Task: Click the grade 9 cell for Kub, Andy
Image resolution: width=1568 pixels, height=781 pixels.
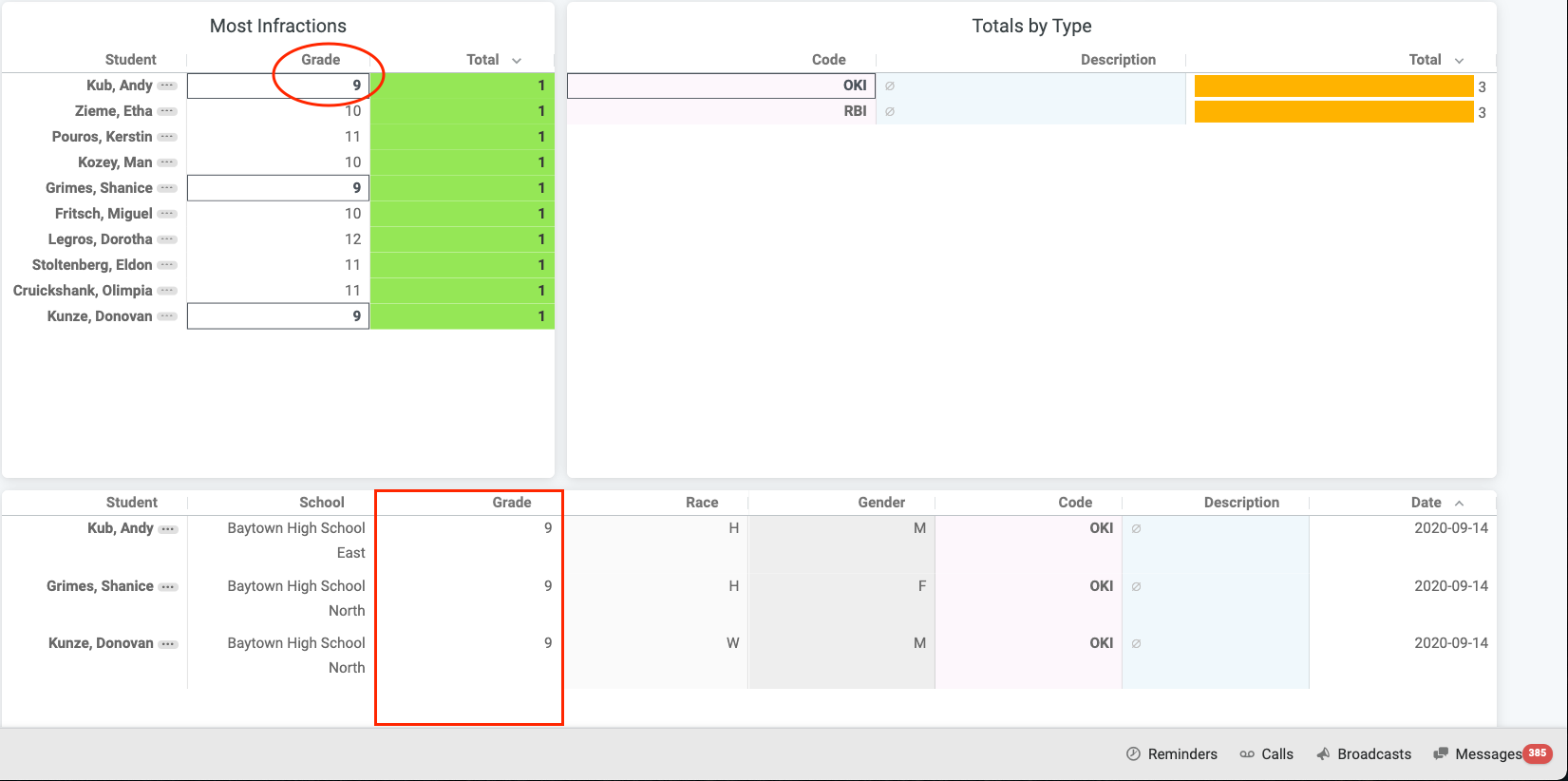Action: [278, 86]
